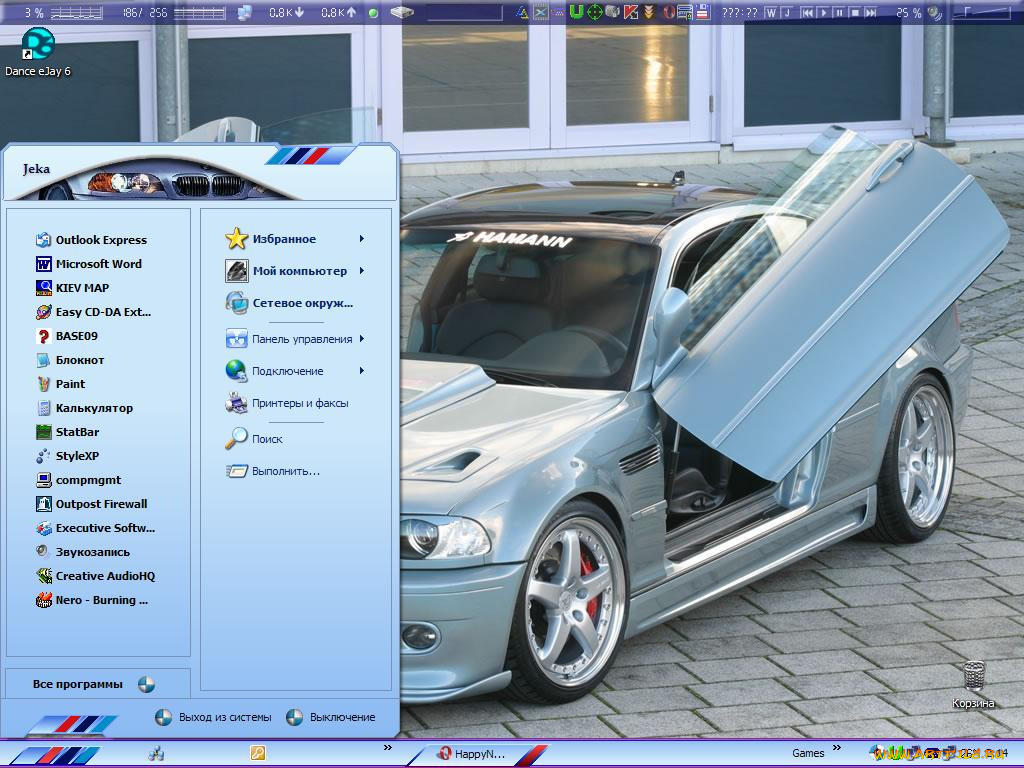Click Выход из системы (Log off)
Image resolution: width=1024 pixels, height=768 pixels.
pyautogui.click(x=213, y=717)
